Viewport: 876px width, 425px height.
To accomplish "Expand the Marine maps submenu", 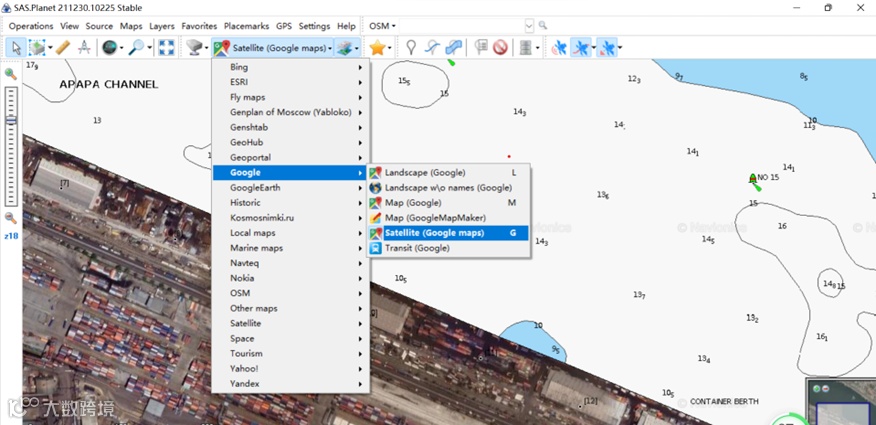I will (x=291, y=248).
